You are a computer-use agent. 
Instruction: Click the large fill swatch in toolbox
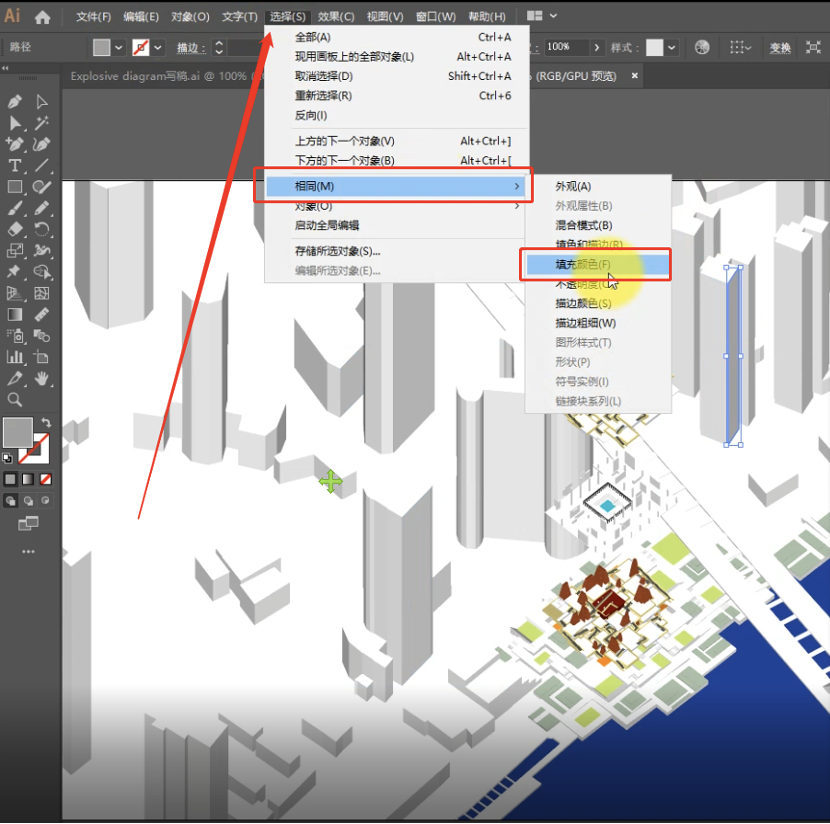tap(18, 433)
